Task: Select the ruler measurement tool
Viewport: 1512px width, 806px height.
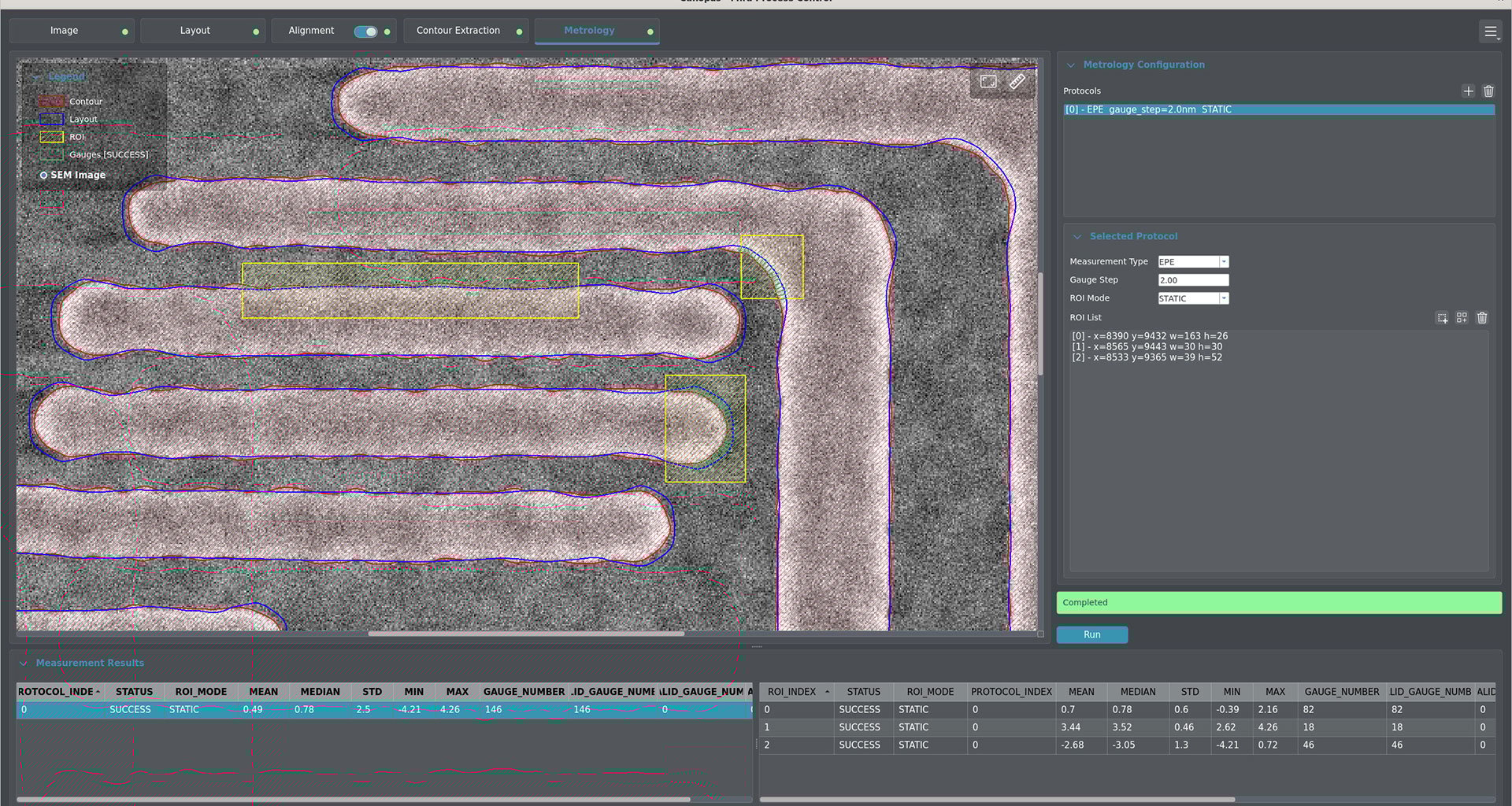Action: 1017,82
